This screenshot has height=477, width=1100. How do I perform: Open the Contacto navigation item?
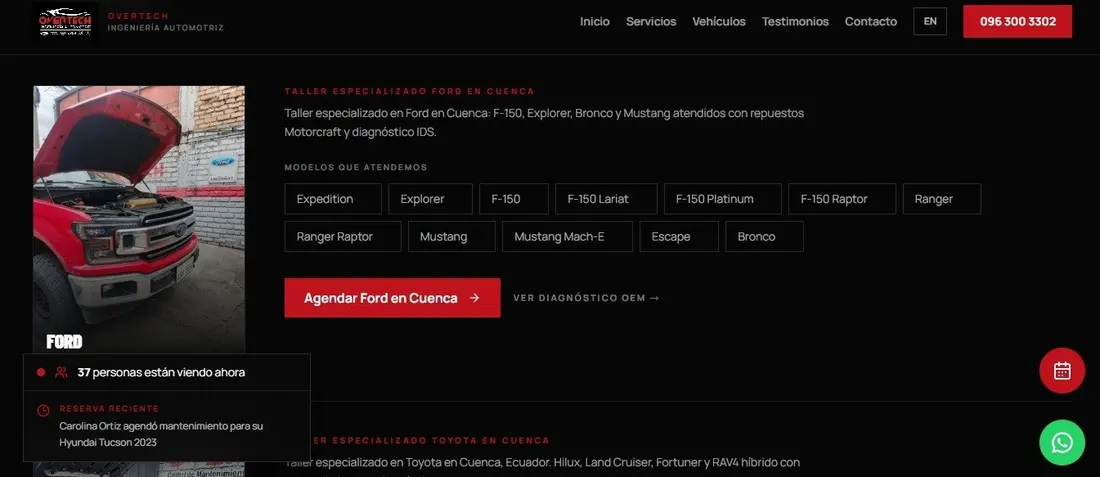871,22
